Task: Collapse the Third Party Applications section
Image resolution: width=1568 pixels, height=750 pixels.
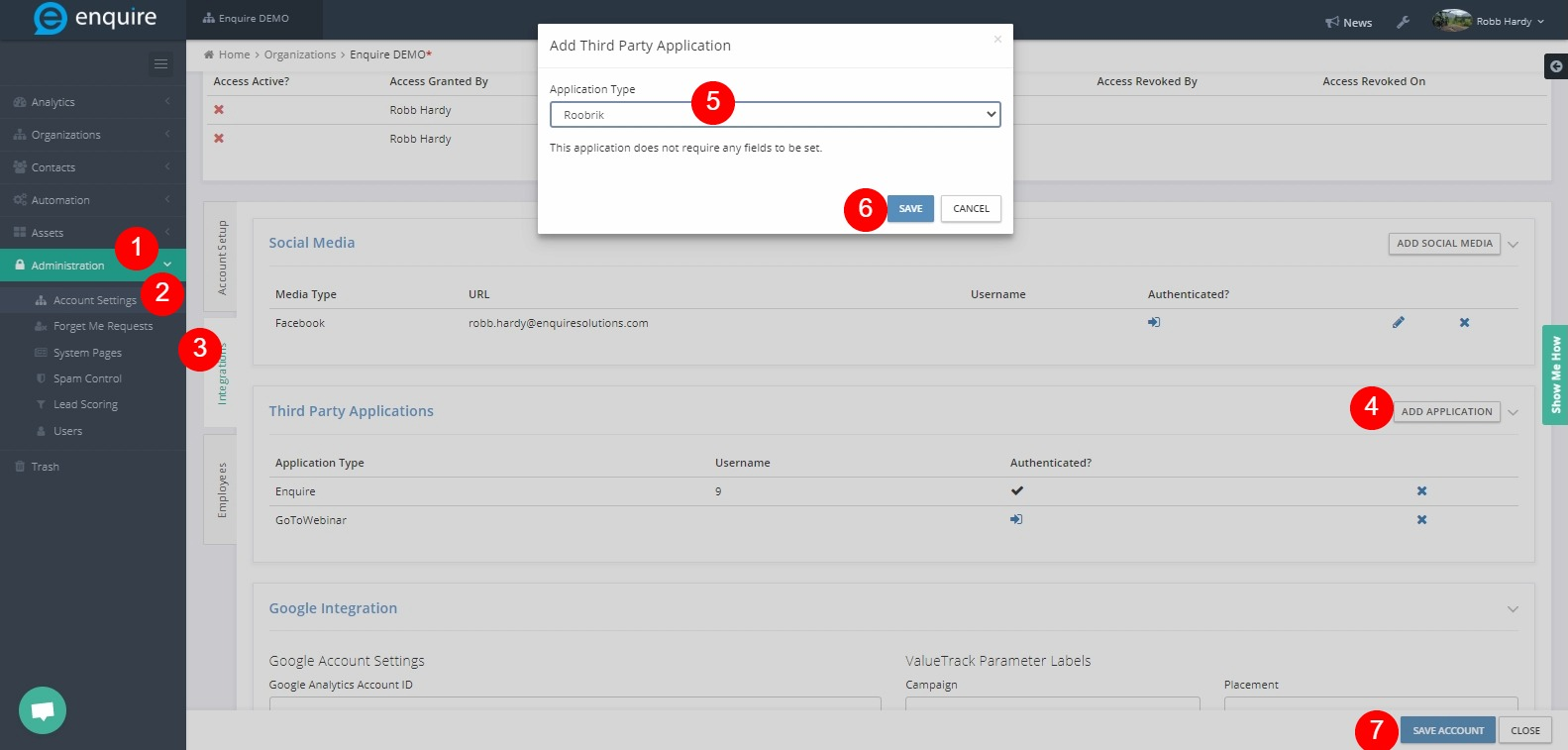Action: (1513, 412)
